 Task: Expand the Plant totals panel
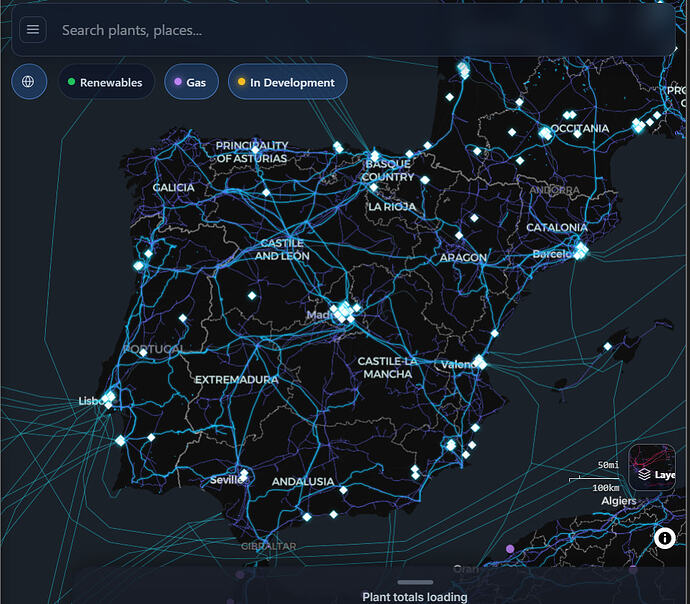pos(415,597)
